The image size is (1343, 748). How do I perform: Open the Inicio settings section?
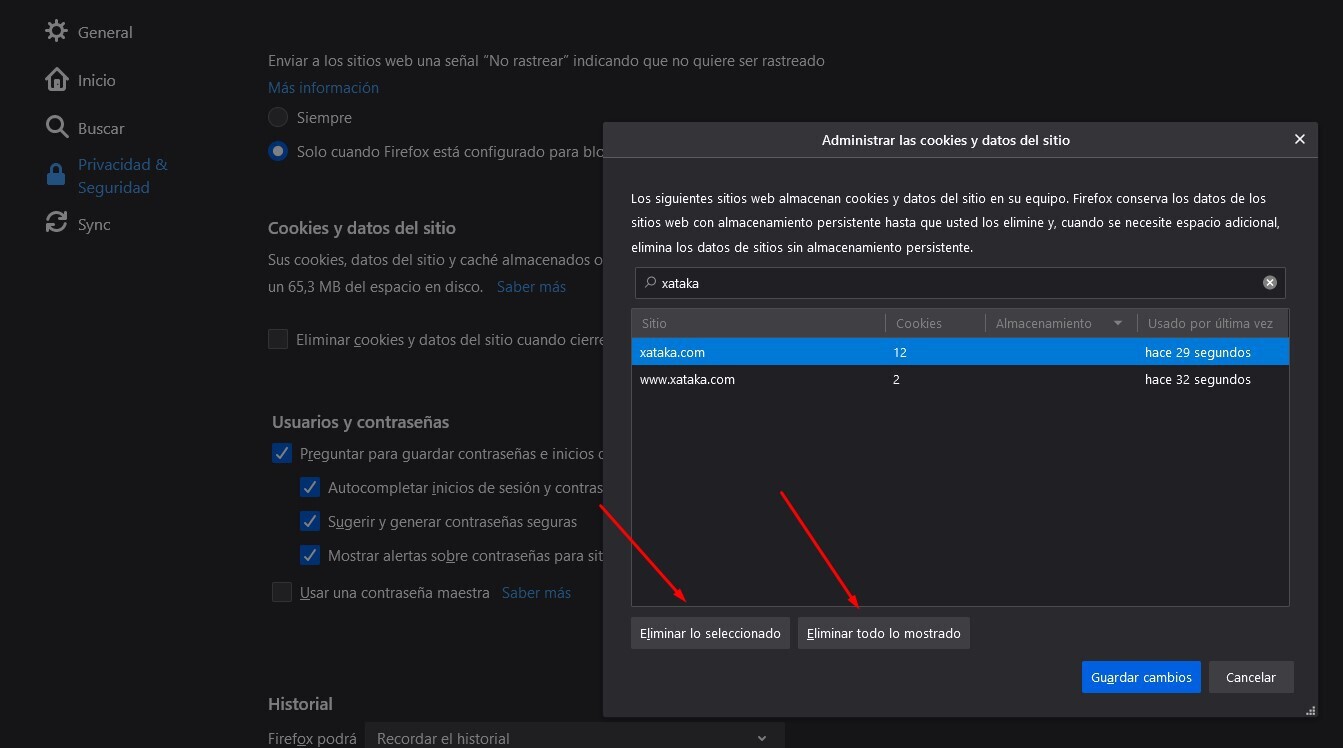[95, 79]
